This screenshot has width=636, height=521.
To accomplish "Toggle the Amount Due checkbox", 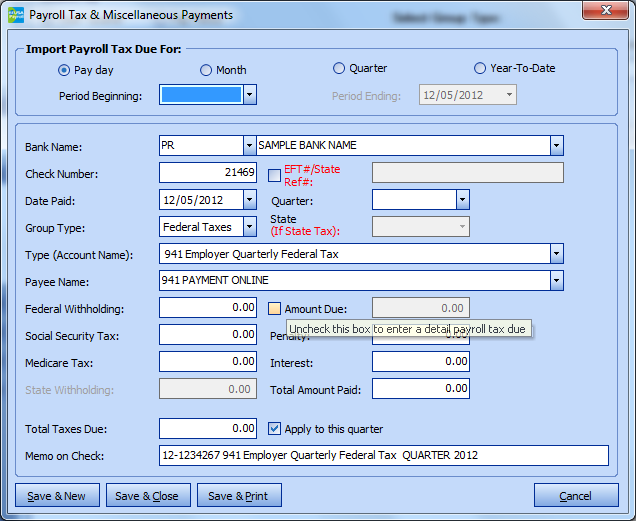I will click(275, 309).
